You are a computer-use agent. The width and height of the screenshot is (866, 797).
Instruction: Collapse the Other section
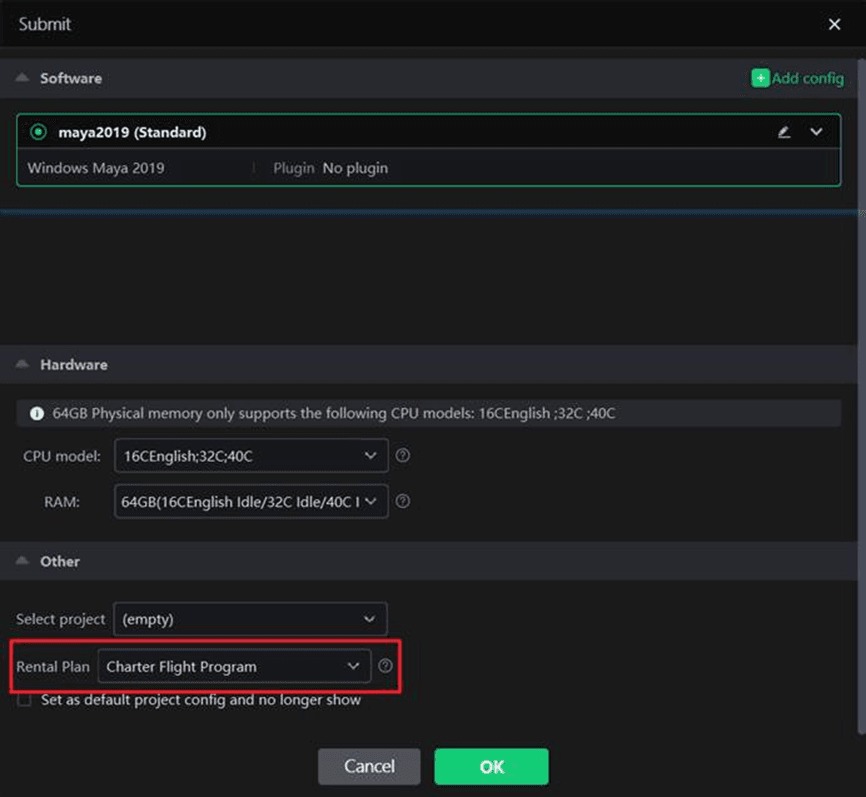click(22, 561)
